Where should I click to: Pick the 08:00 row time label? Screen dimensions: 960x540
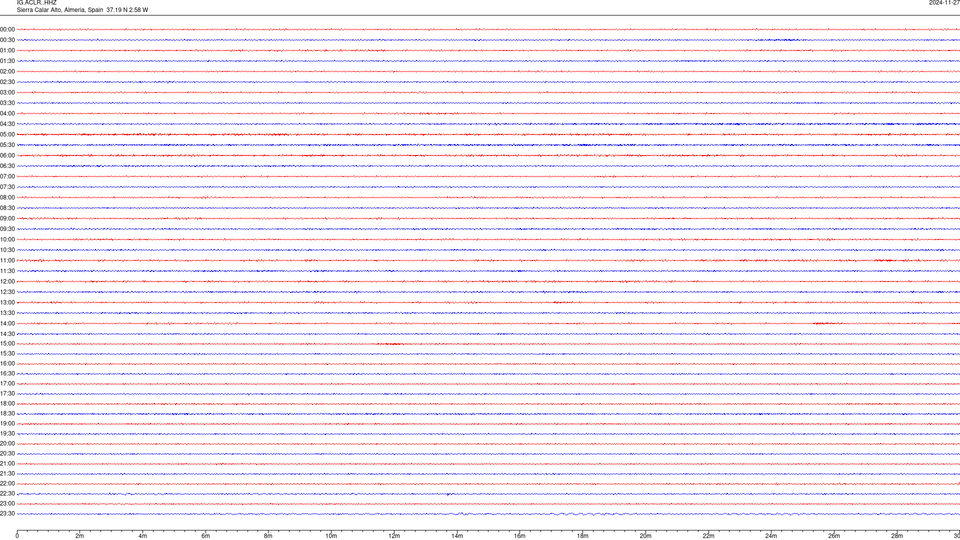[x=7, y=197]
